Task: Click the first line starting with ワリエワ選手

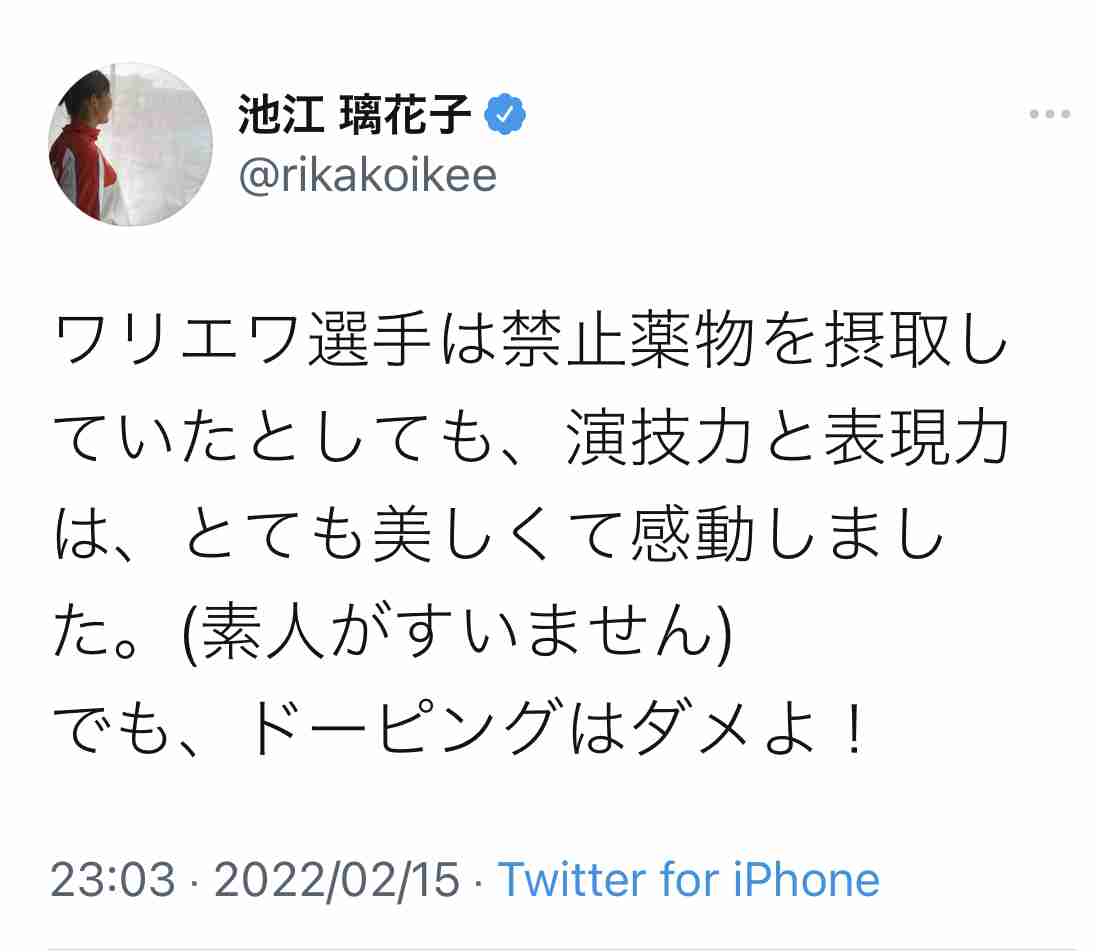Action: 531,340
